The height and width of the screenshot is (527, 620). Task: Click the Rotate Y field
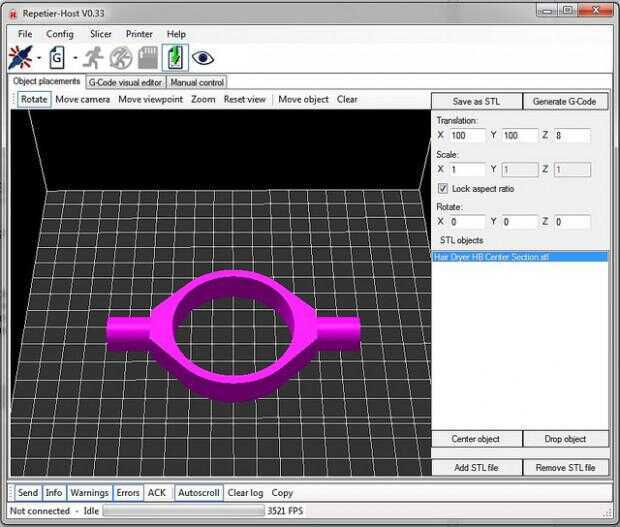click(520, 222)
